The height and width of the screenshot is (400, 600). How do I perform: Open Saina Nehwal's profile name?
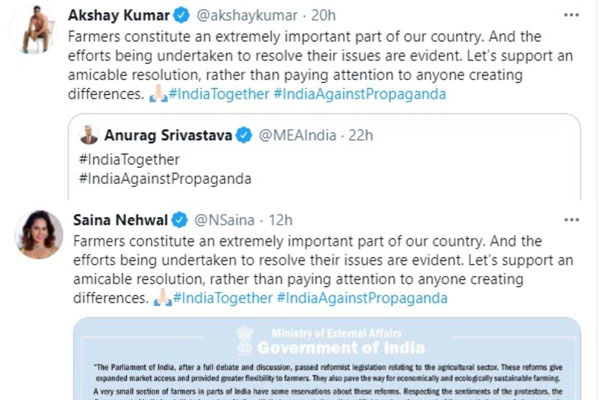(119, 220)
